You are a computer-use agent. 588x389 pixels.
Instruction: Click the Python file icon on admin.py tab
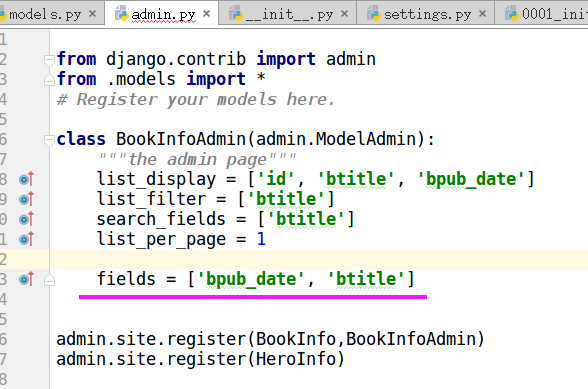(122, 14)
